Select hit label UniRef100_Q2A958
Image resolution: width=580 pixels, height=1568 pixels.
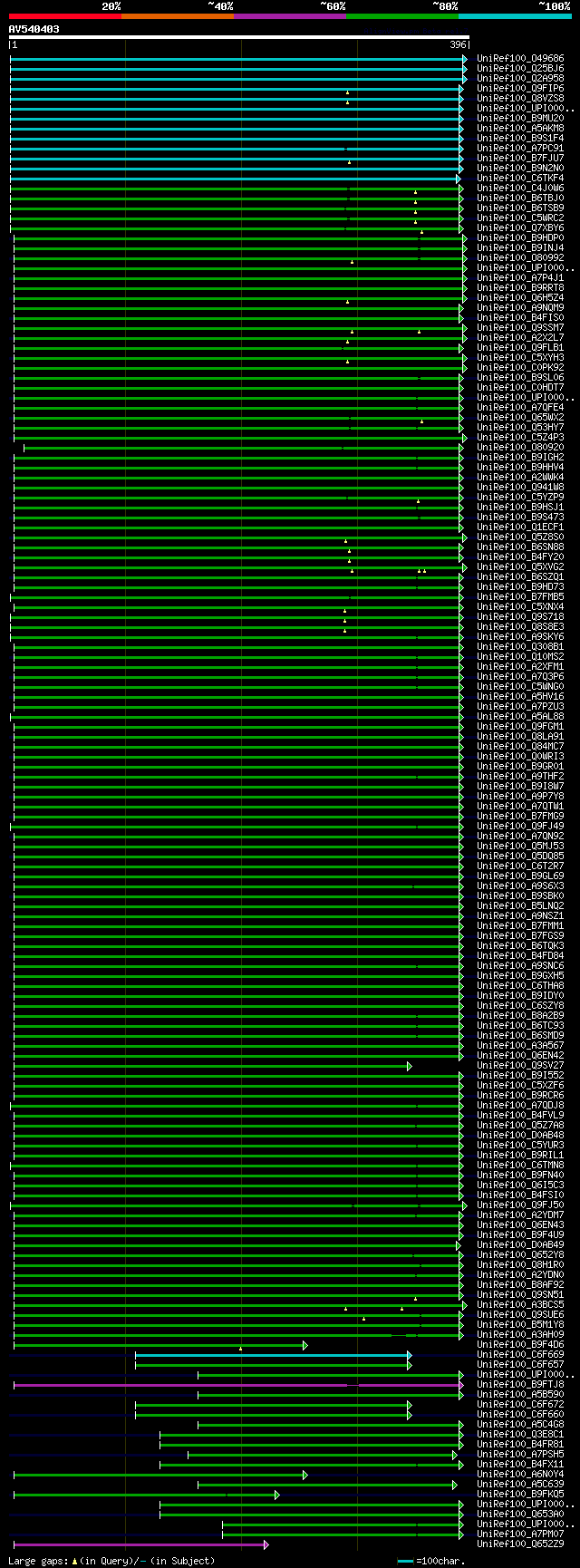pyautogui.click(x=520, y=79)
